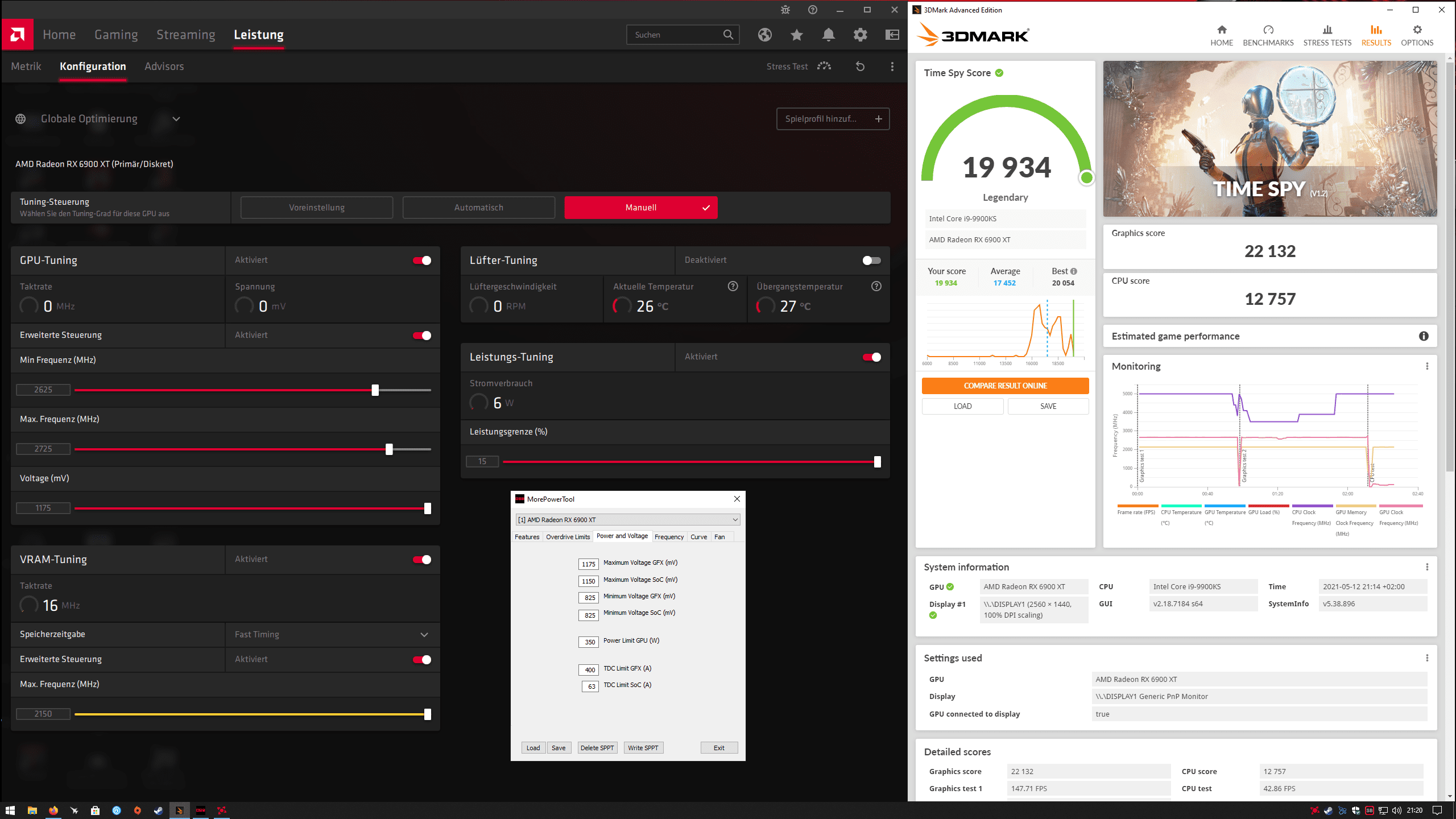Open 3DMark OPTIONS gear
The height and width of the screenshot is (819, 1456).
tap(1417, 35)
